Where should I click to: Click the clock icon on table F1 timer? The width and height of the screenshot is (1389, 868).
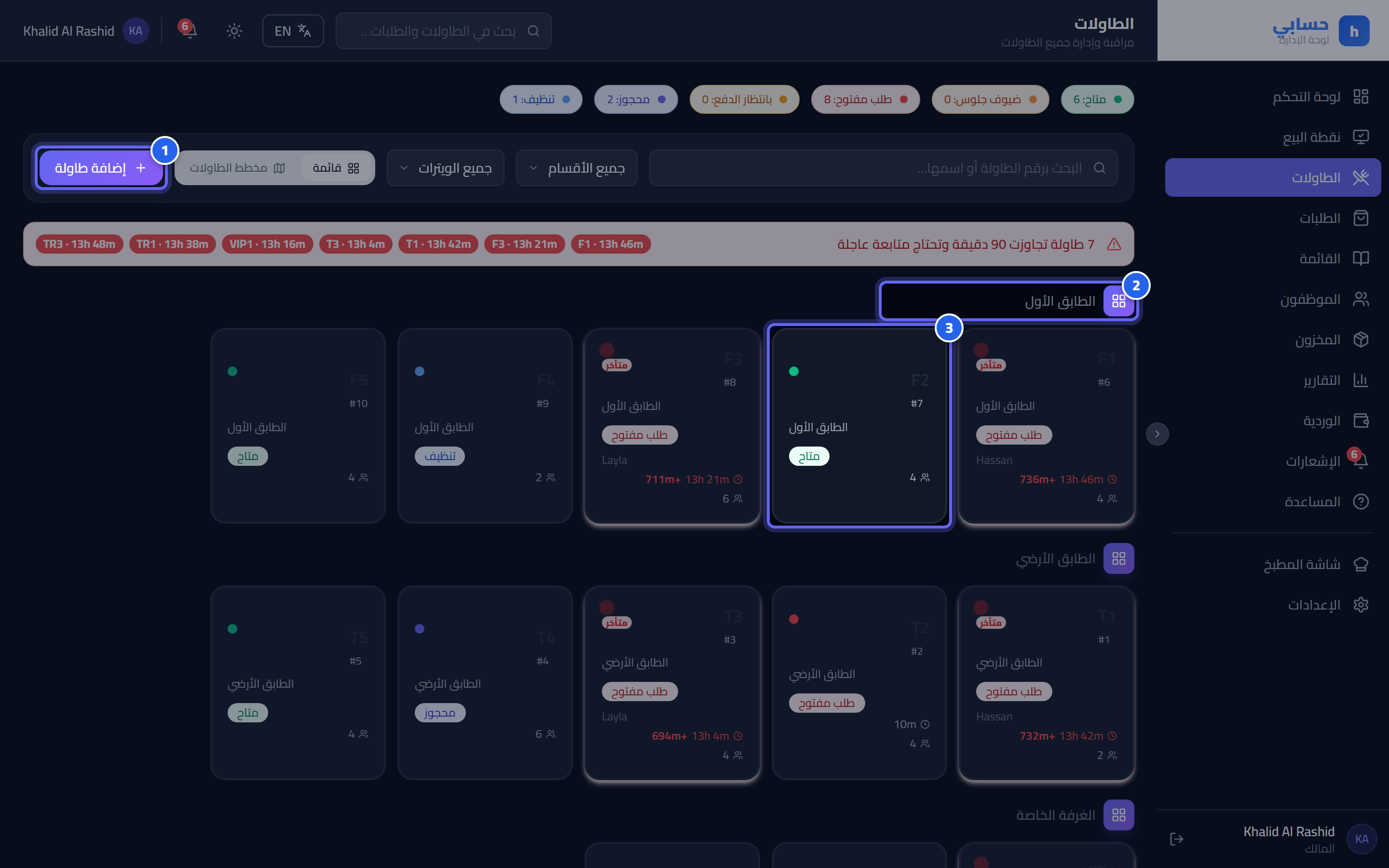tap(1112, 479)
